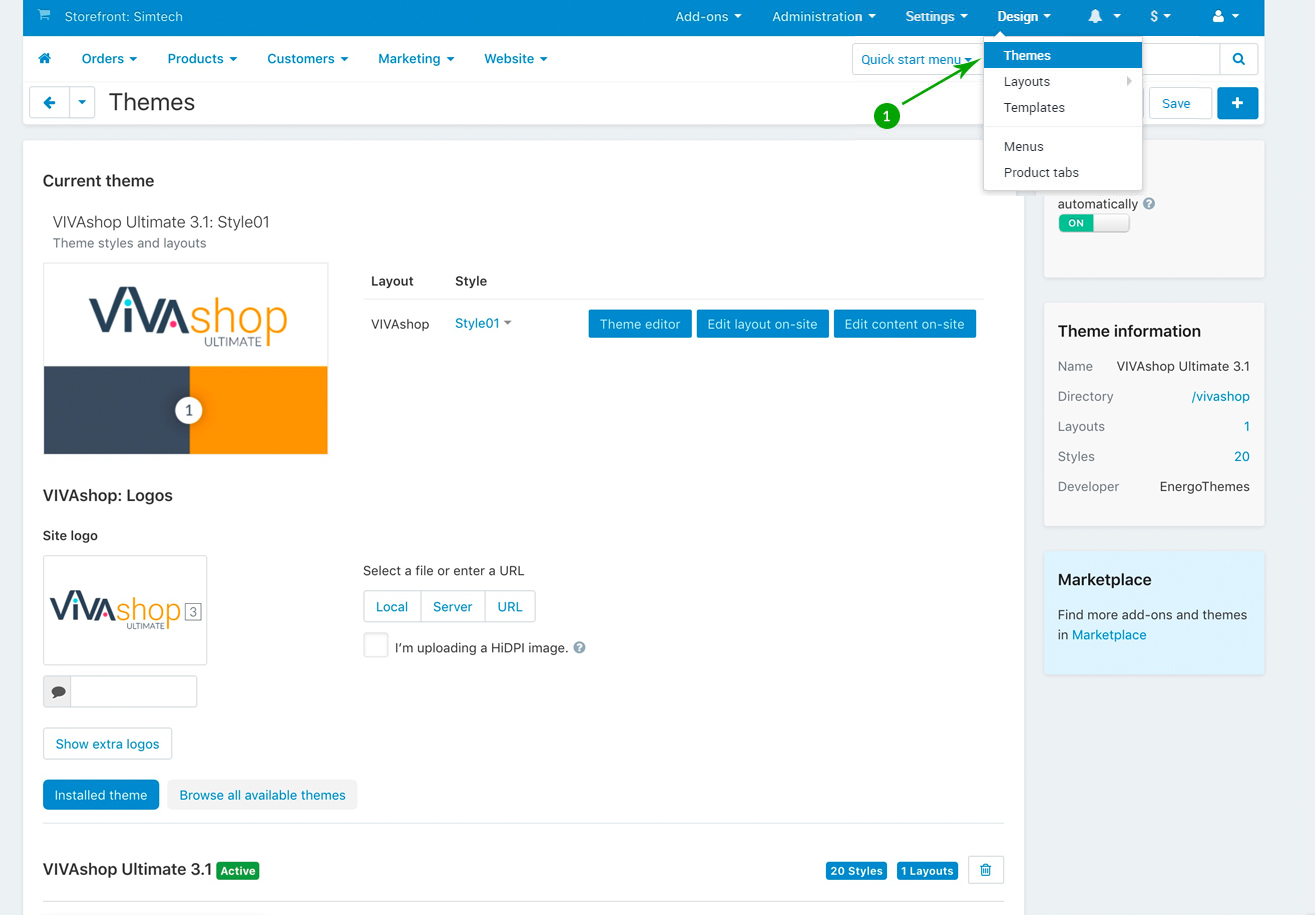Click the 1 Layouts badge
Image resolution: width=1315 pixels, height=915 pixels.
point(927,871)
